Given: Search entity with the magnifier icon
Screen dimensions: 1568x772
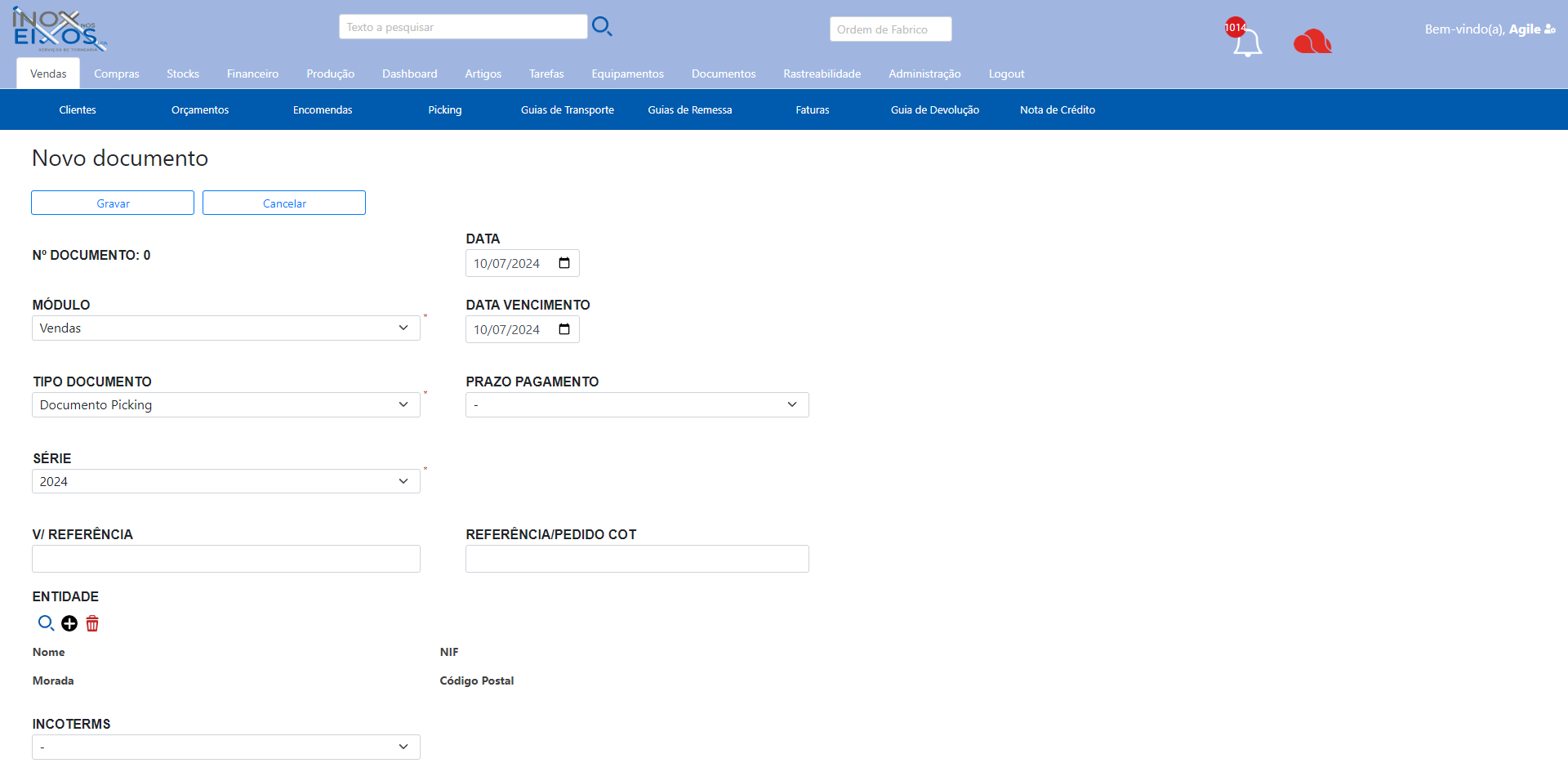Looking at the screenshot, I should click(46, 623).
